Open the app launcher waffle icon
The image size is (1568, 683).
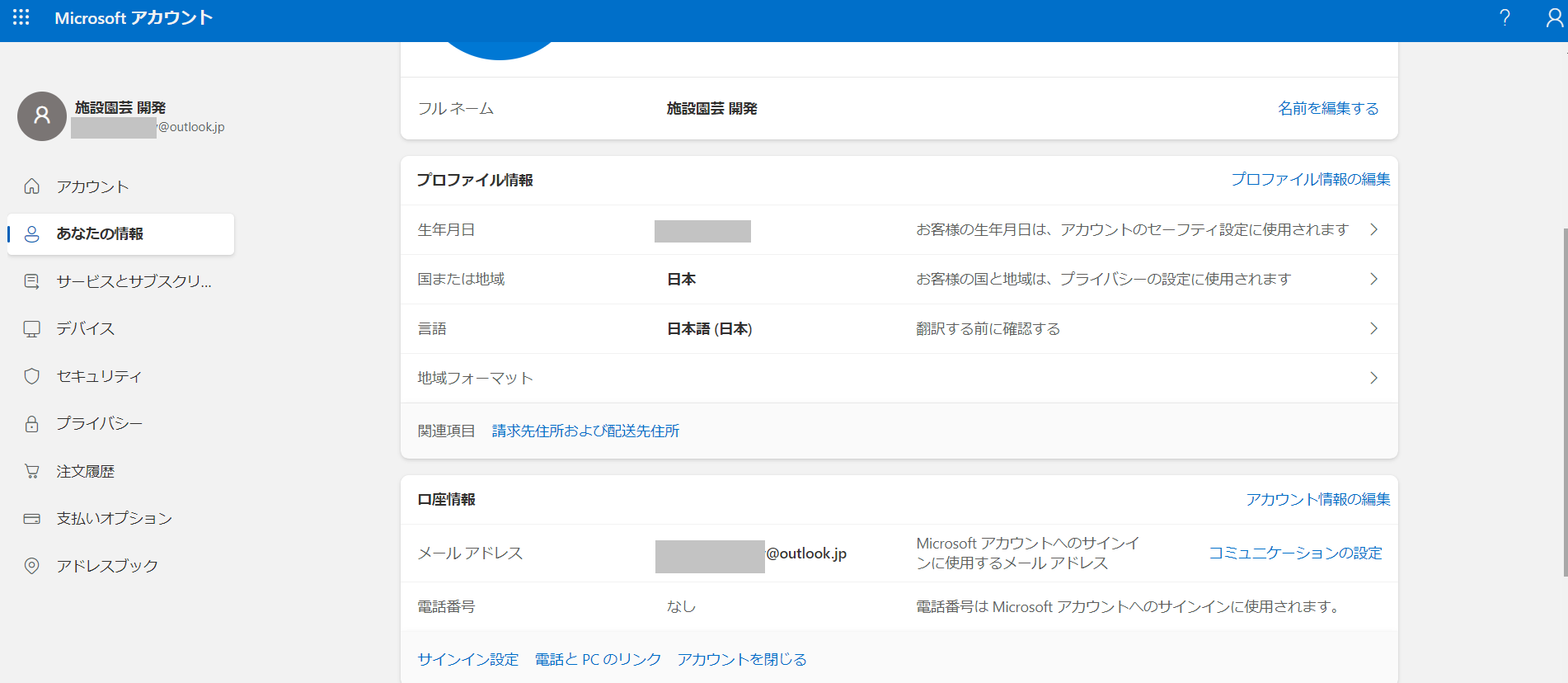coord(21,17)
